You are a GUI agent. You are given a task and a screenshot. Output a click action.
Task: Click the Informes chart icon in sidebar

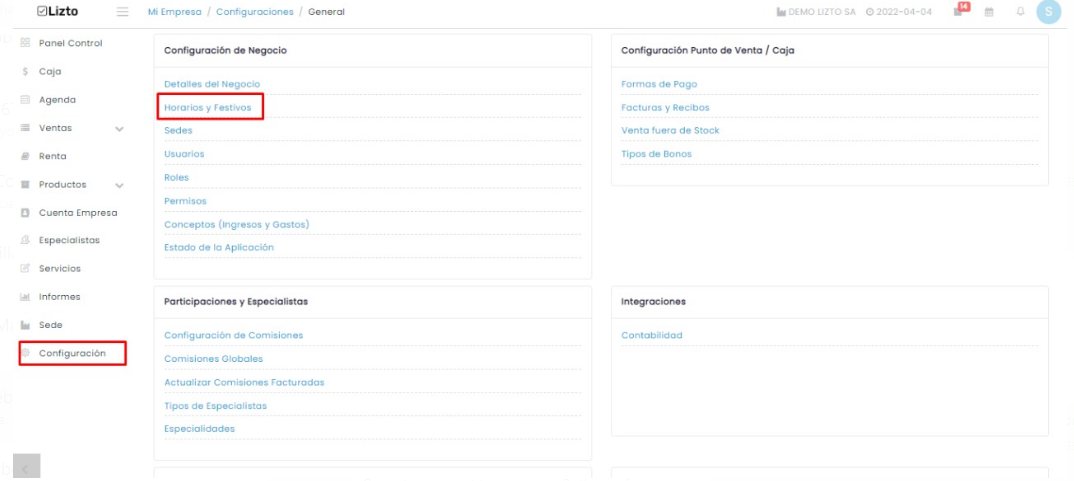25,297
